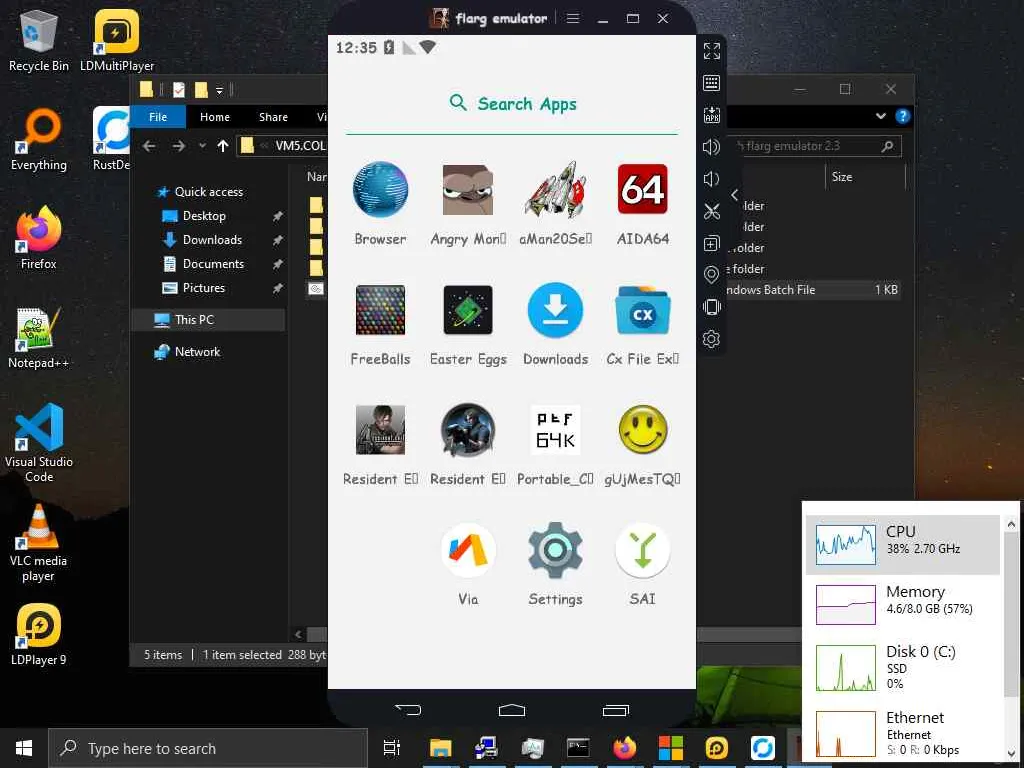Open the FreeBalls game
Screen dimensions: 1024x768
coord(380,310)
